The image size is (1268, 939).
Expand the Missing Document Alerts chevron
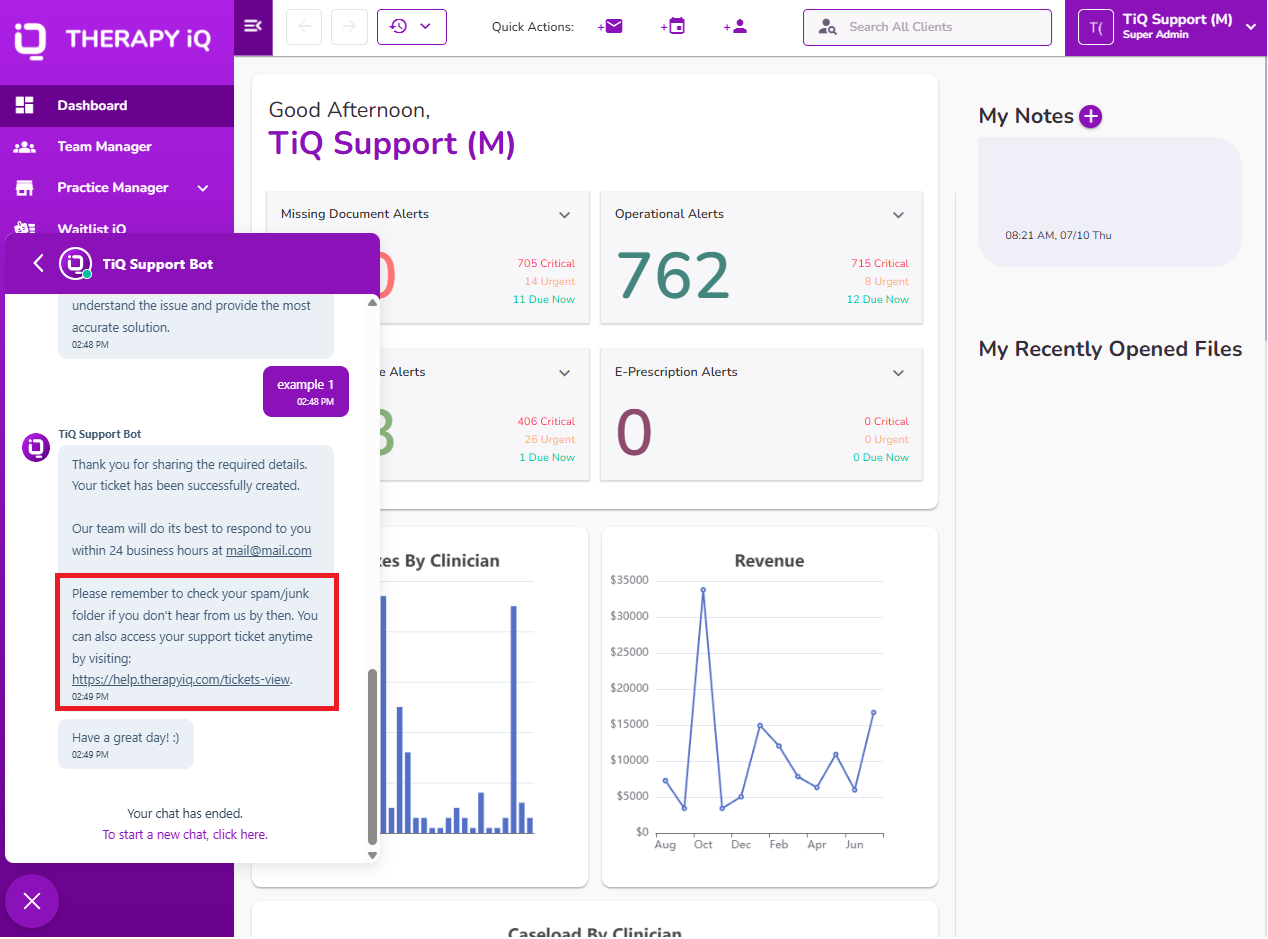pos(564,215)
